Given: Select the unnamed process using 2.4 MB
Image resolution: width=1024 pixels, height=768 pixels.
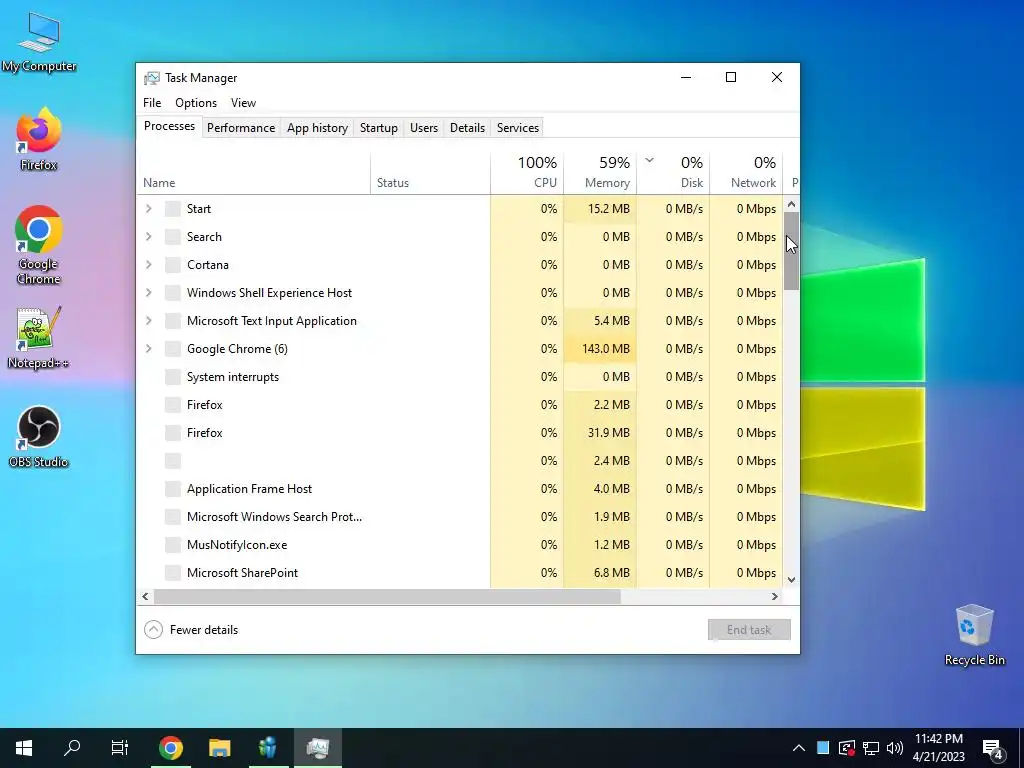Looking at the screenshot, I should (x=460, y=461).
